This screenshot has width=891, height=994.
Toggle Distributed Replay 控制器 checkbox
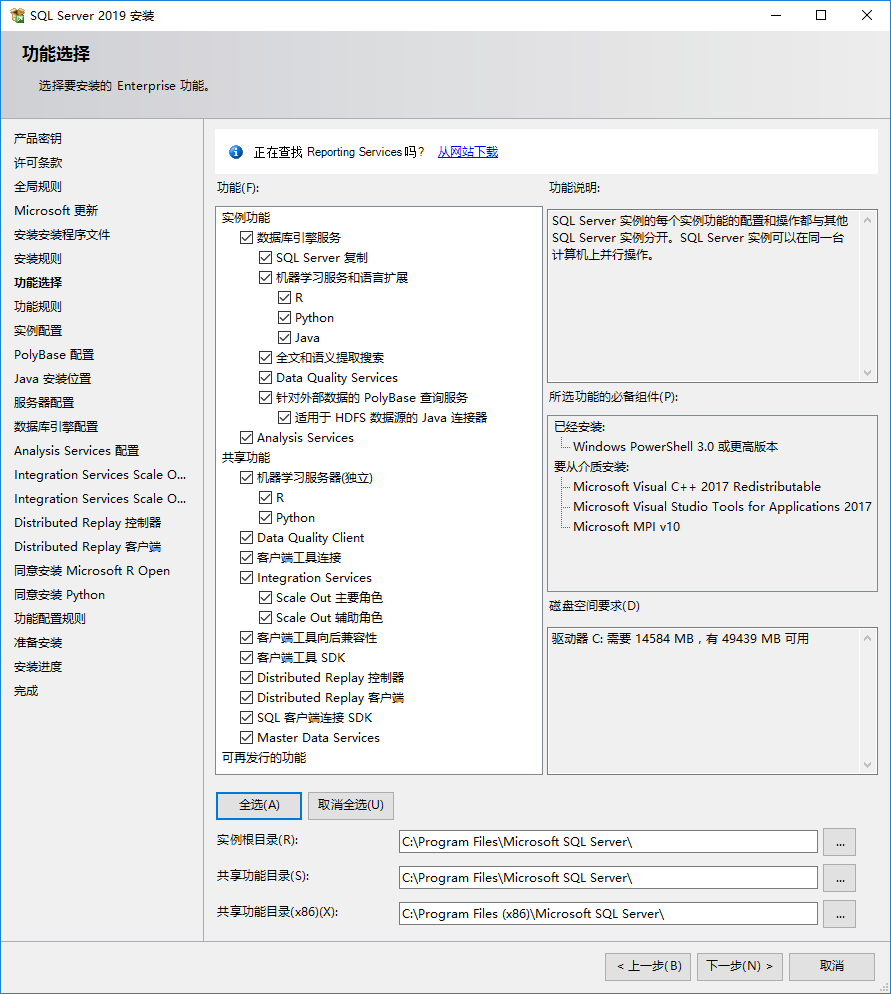247,678
